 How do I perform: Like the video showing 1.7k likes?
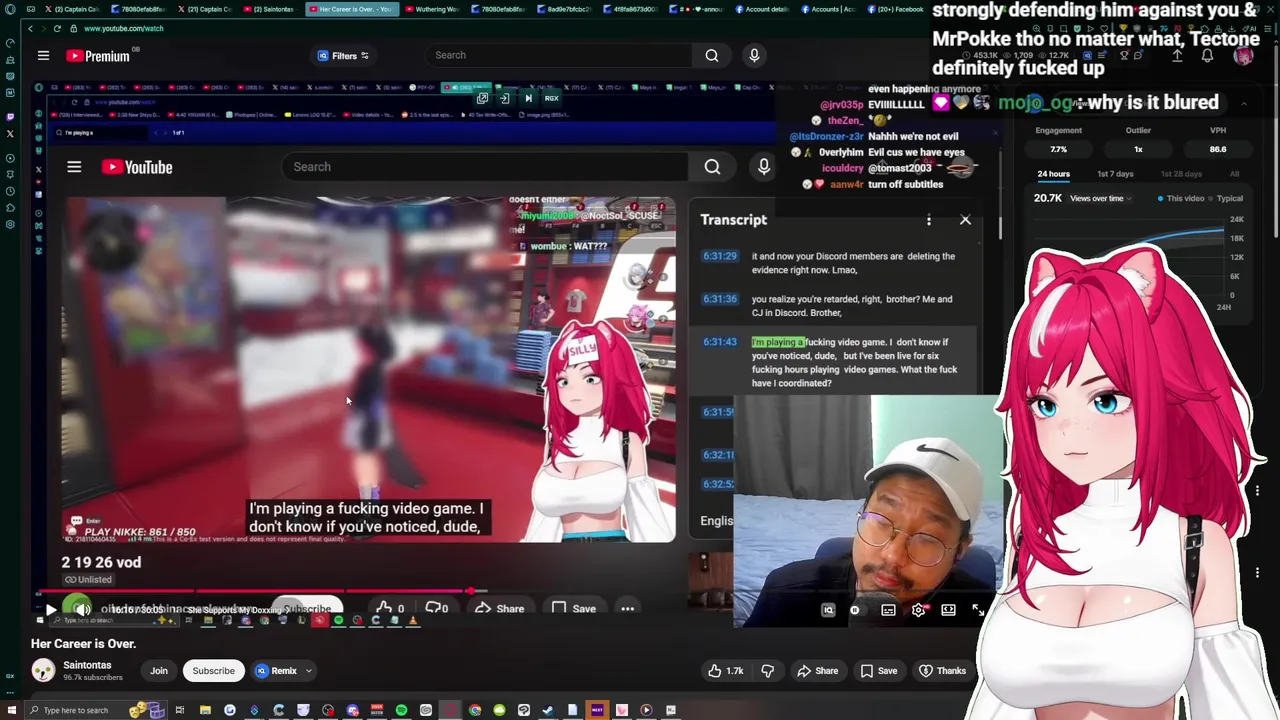tap(726, 671)
